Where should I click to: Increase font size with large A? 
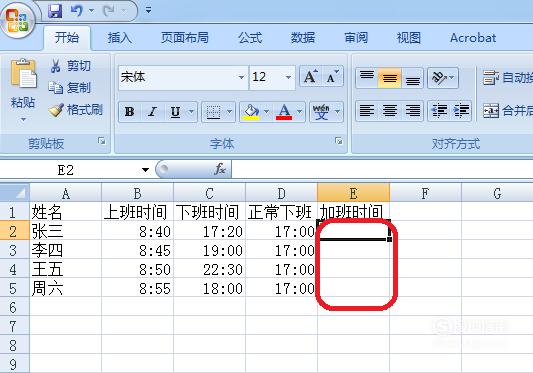tap(310, 77)
